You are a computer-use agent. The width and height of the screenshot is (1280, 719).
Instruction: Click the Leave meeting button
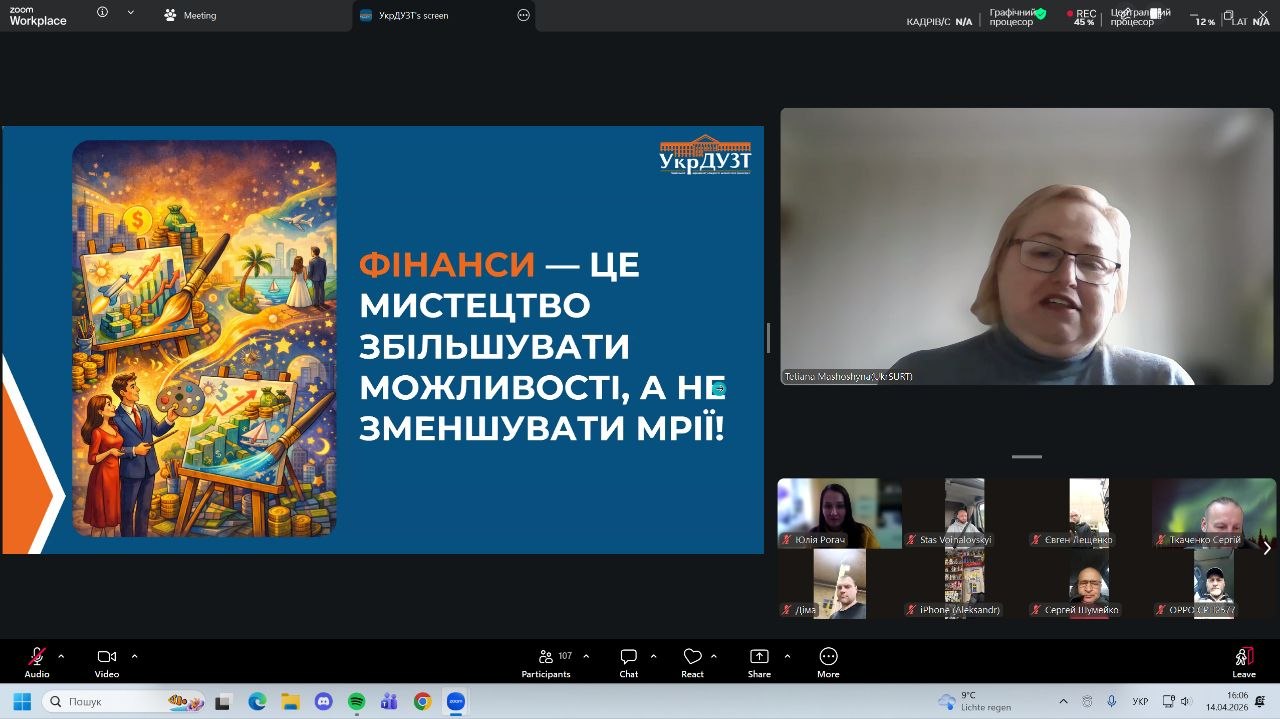pos(1243,657)
